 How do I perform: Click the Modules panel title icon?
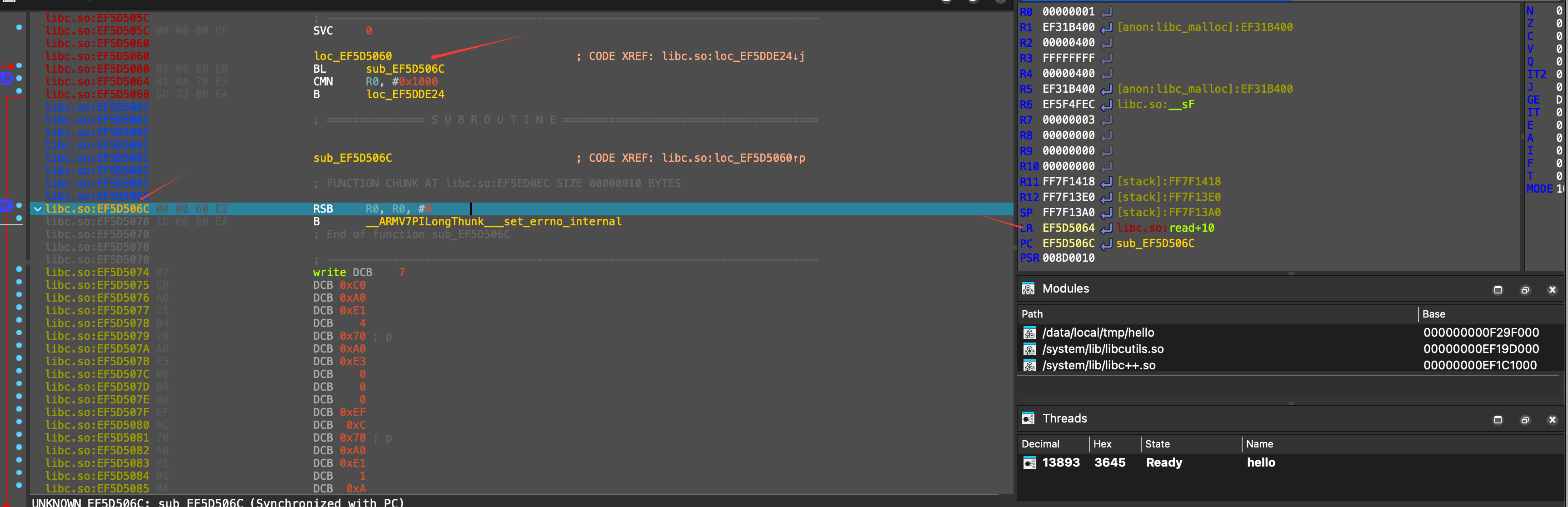pos(1028,288)
